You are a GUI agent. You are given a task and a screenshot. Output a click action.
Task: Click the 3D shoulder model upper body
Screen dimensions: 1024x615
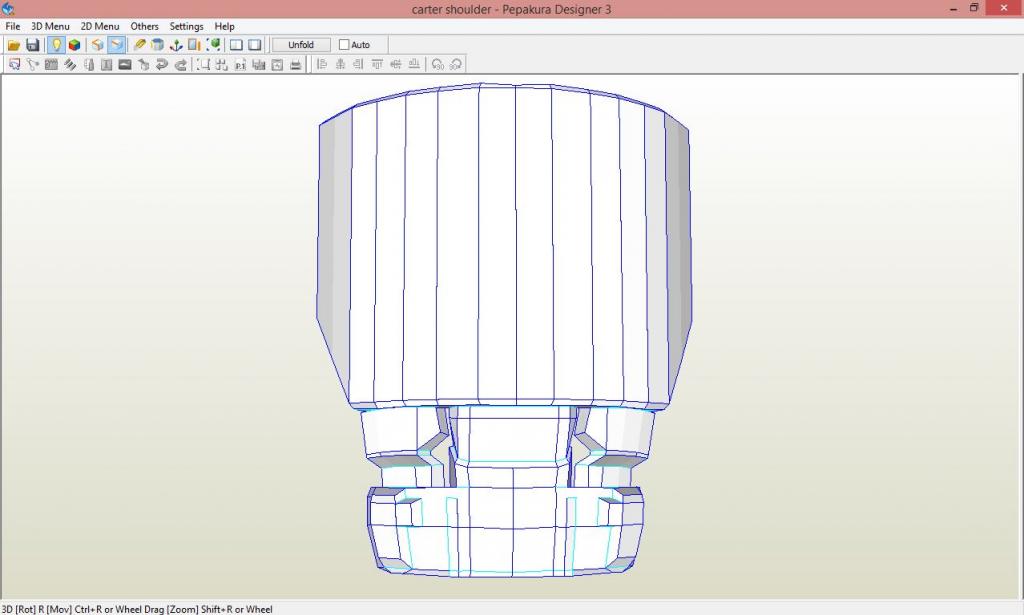(504, 247)
